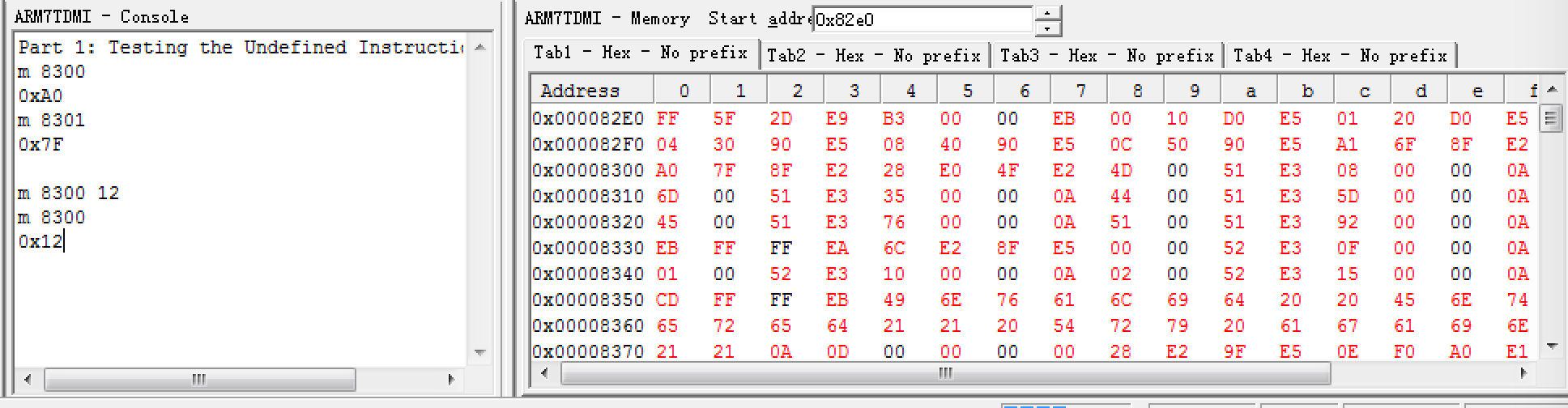The height and width of the screenshot is (408, 1568).
Task: Click console vertical scrollbar up arrow
Action: (x=479, y=47)
